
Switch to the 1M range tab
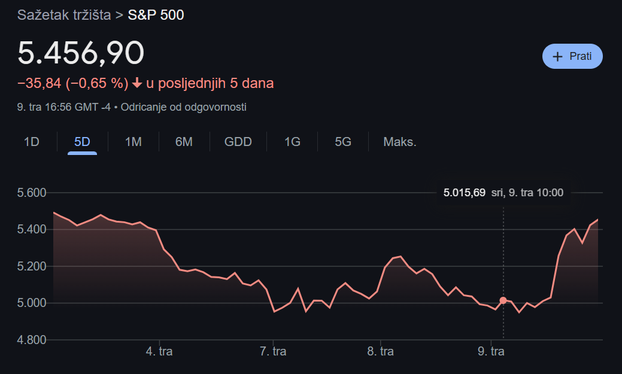coord(133,142)
